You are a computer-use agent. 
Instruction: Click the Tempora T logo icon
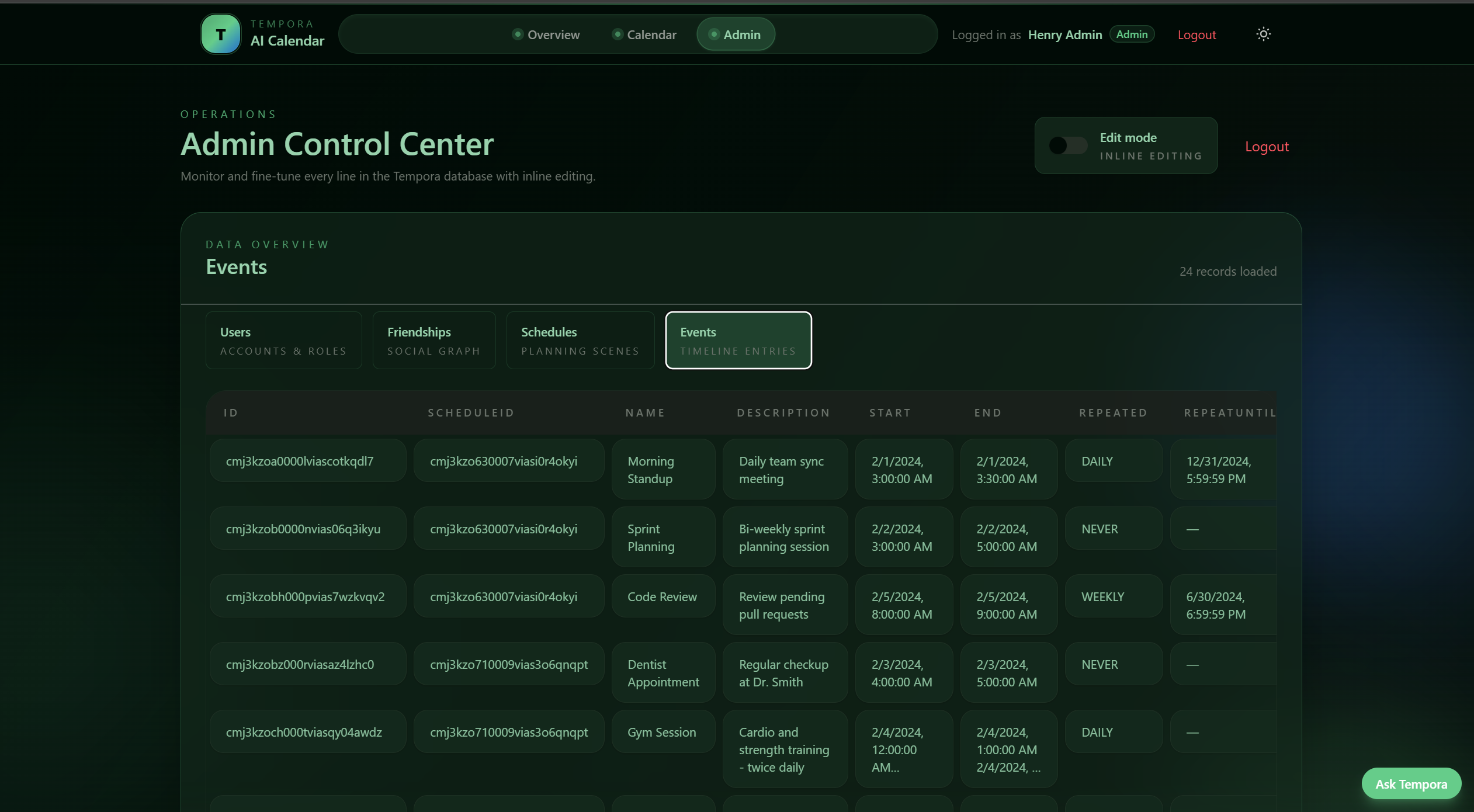click(220, 34)
